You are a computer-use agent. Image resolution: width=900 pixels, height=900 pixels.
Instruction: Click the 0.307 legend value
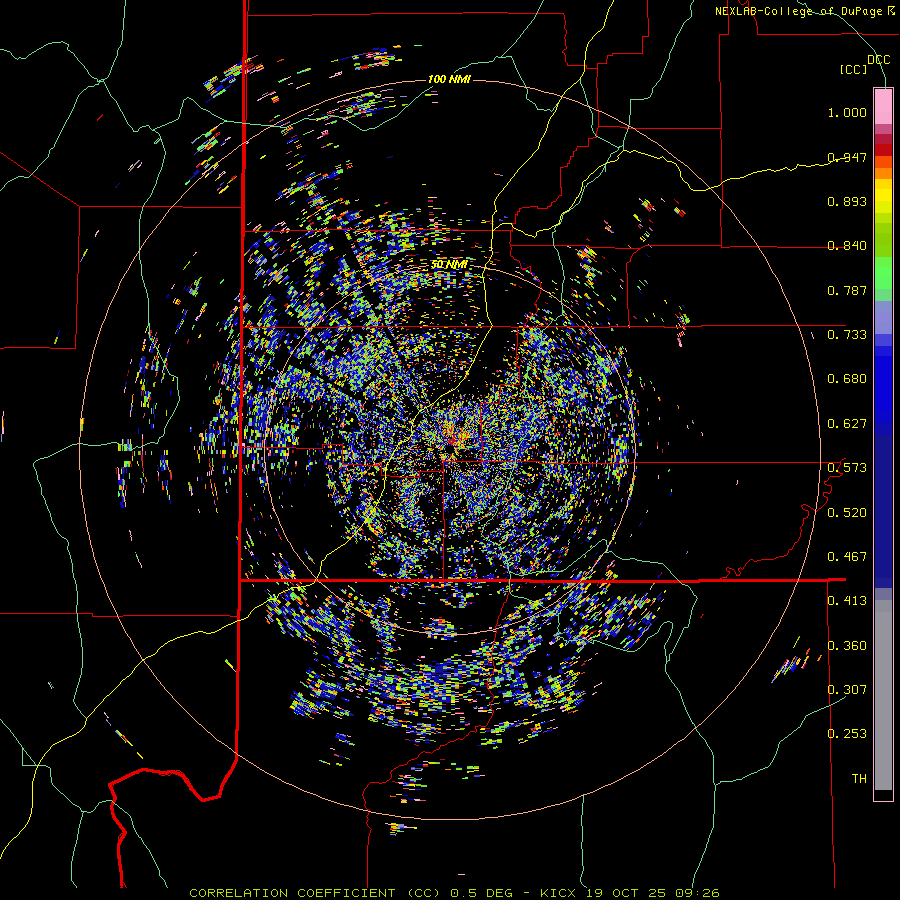click(x=847, y=689)
